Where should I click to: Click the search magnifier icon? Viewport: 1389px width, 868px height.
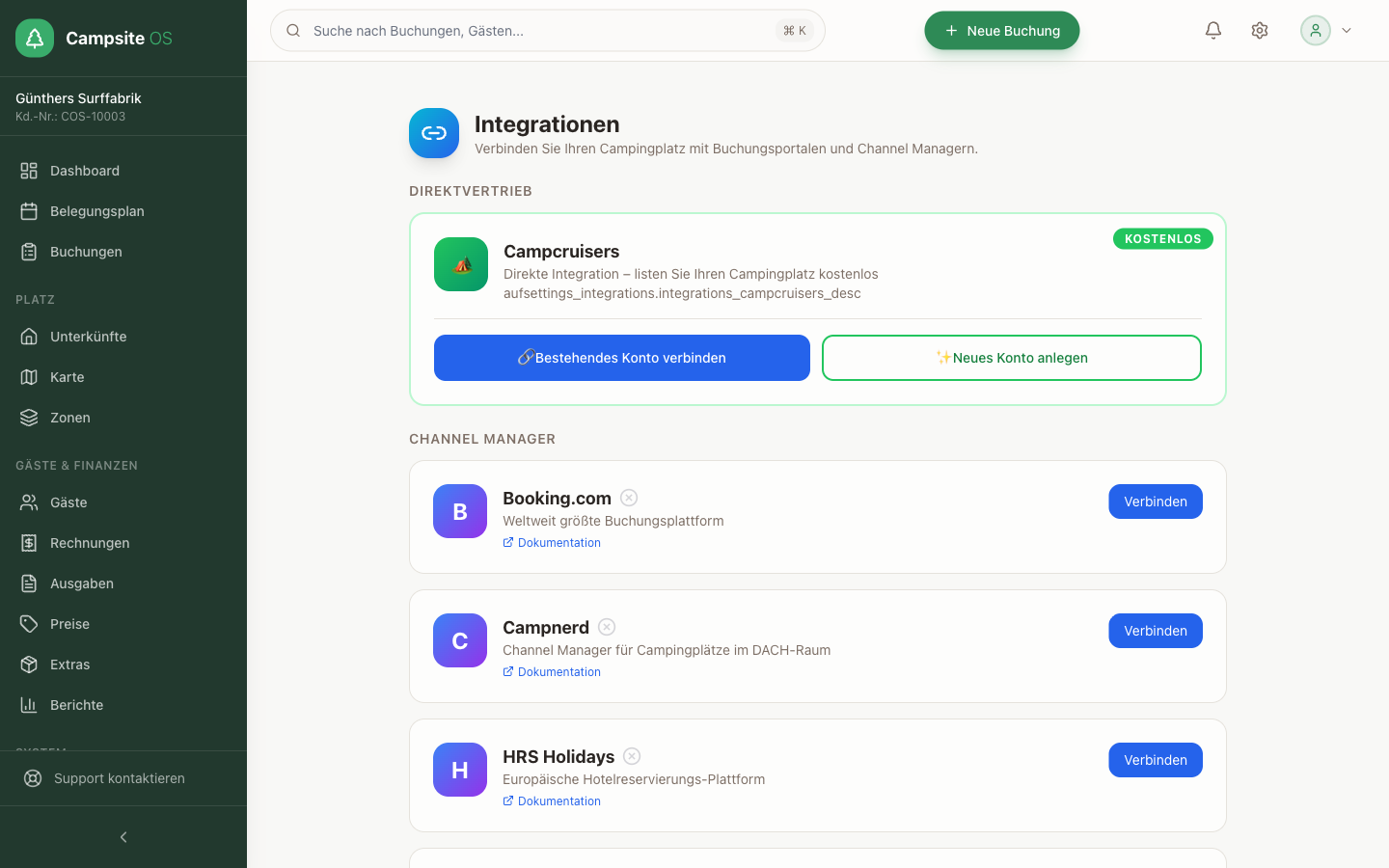click(x=293, y=31)
